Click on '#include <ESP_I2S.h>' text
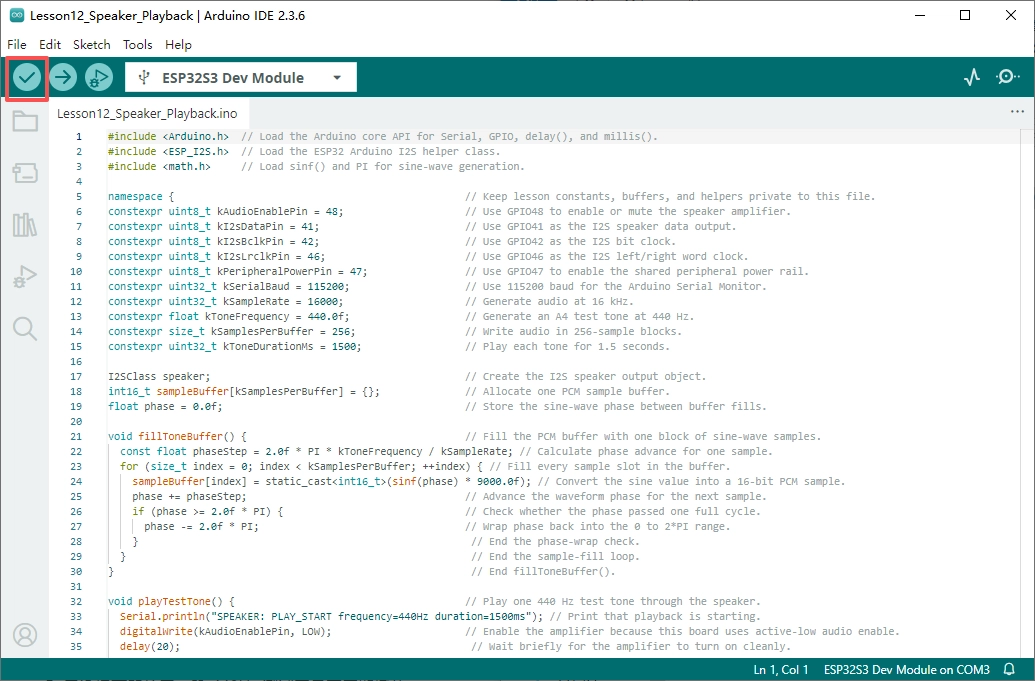Image resolution: width=1035 pixels, height=681 pixels. click(x=168, y=152)
